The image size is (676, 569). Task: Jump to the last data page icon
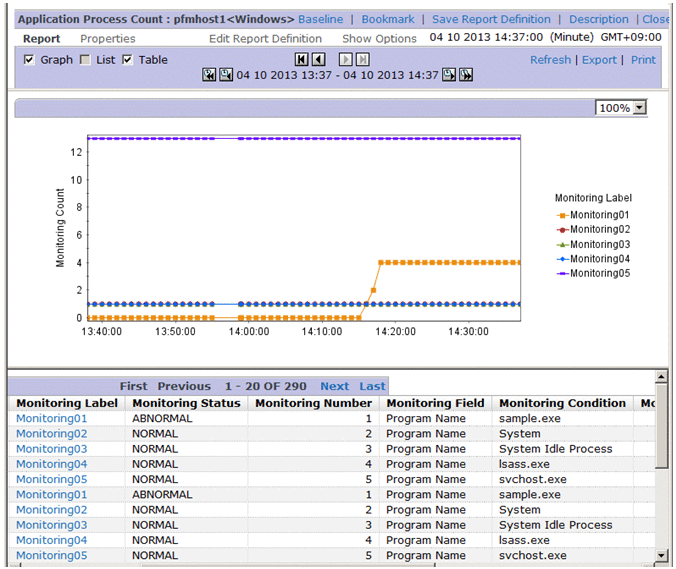362,60
